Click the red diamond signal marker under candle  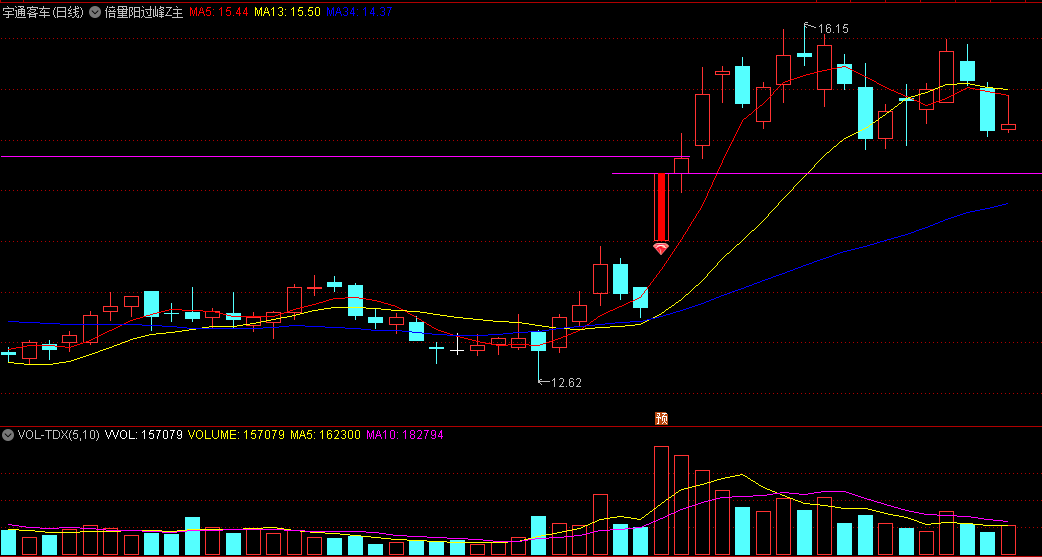[661, 249]
